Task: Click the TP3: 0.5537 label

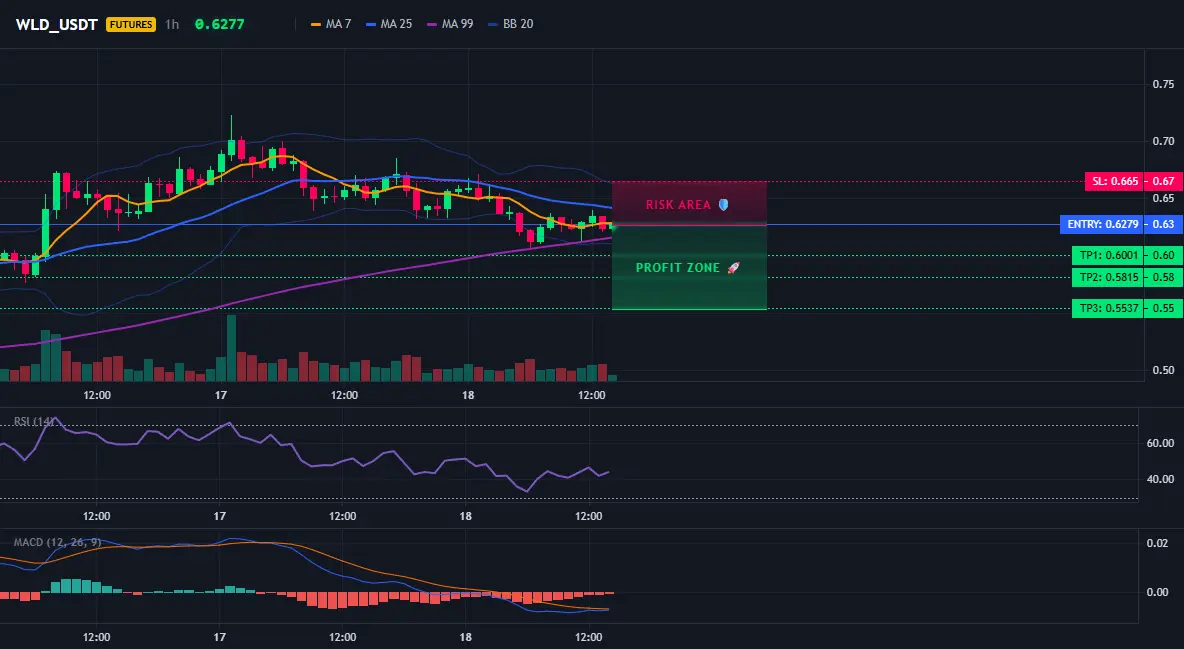Action: [1107, 308]
